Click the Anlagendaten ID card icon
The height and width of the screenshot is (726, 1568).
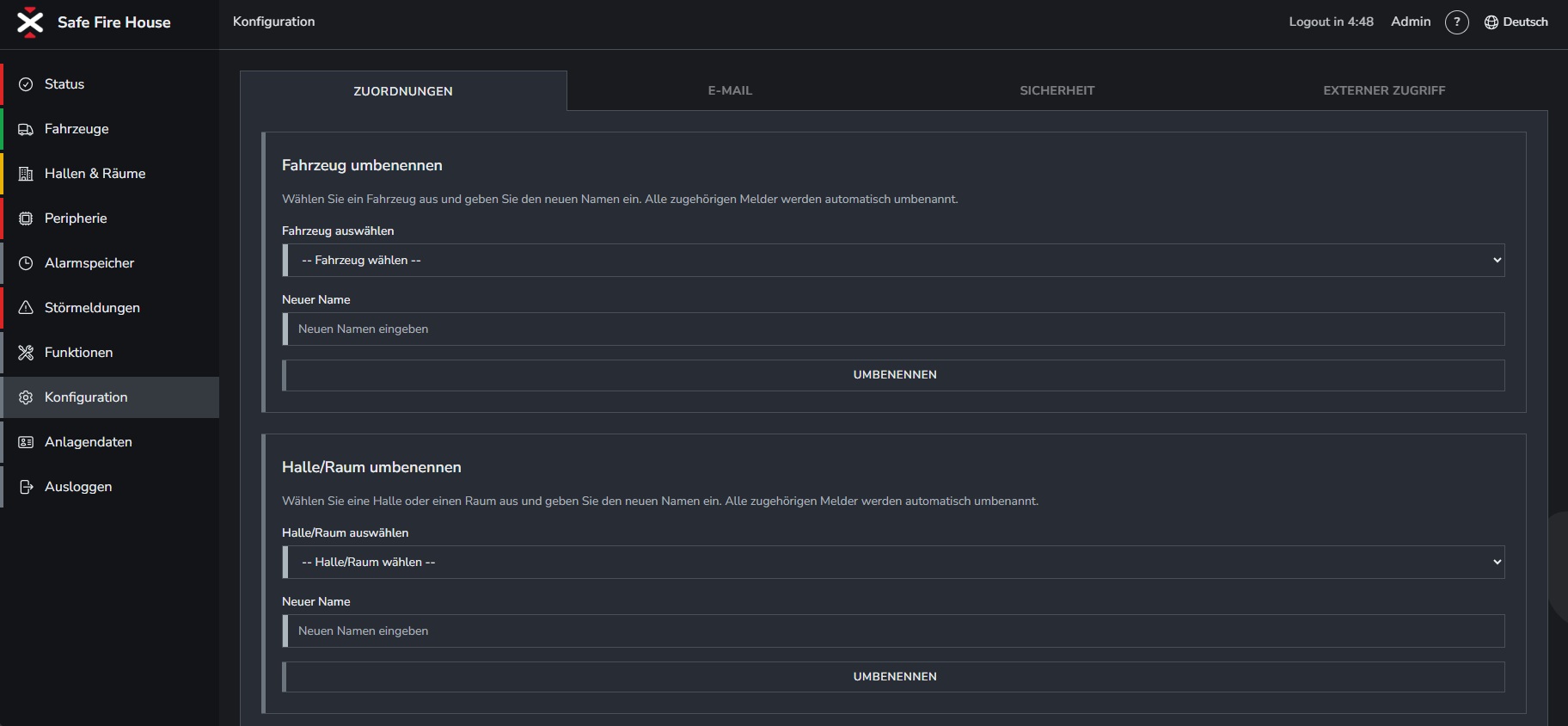coord(26,442)
